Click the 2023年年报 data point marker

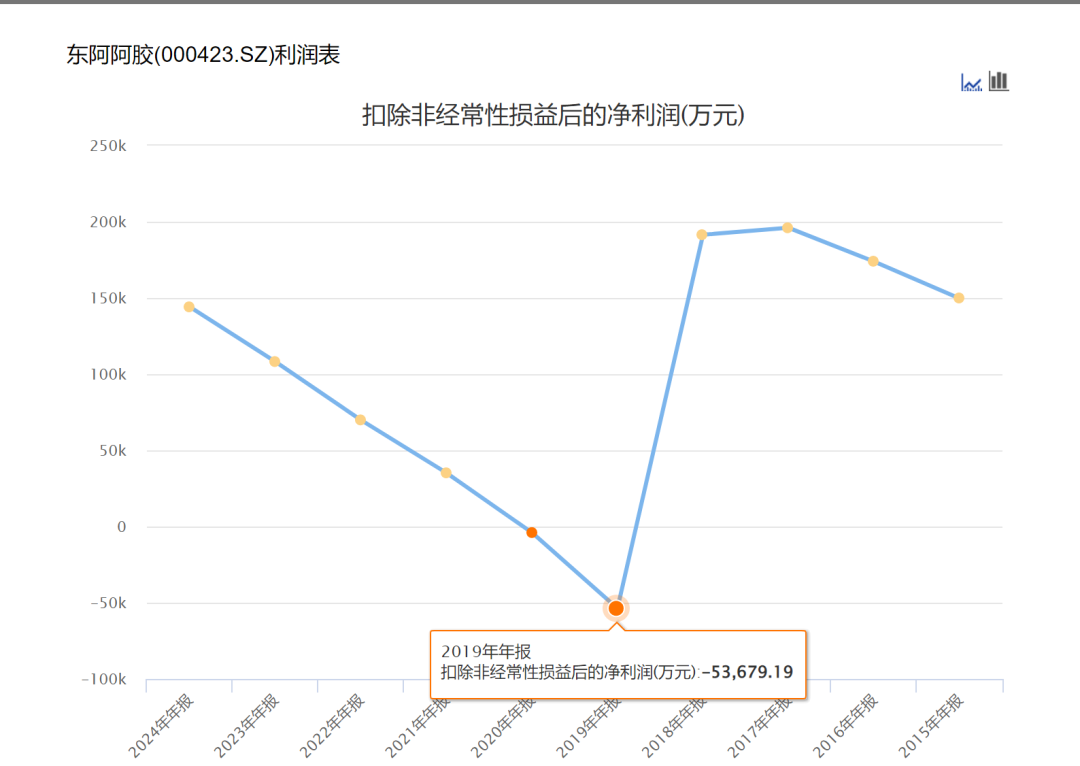point(274,360)
